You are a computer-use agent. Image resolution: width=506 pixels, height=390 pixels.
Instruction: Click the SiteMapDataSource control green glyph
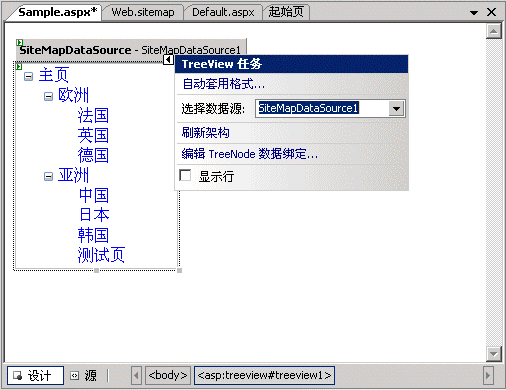tap(19, 42)
